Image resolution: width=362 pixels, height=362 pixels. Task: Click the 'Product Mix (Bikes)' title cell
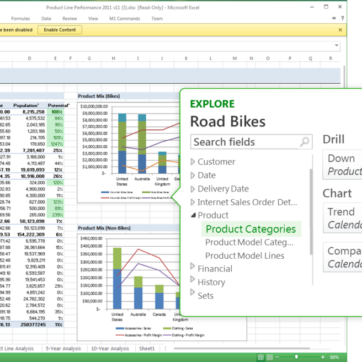click(x=99, y=96)
